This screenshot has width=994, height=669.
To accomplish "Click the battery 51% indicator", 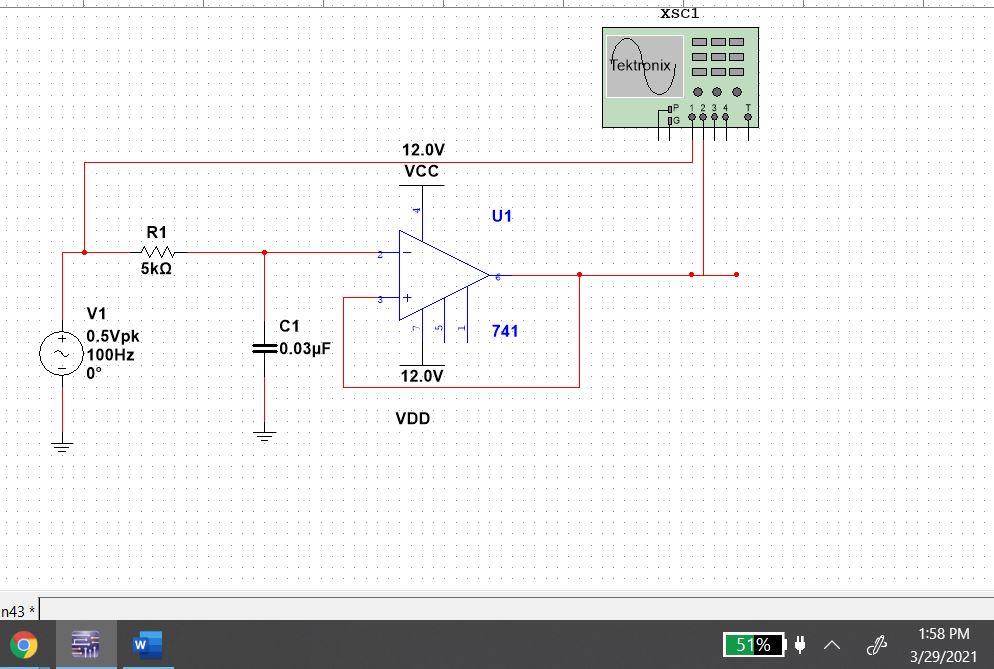I will coord(754,645).
